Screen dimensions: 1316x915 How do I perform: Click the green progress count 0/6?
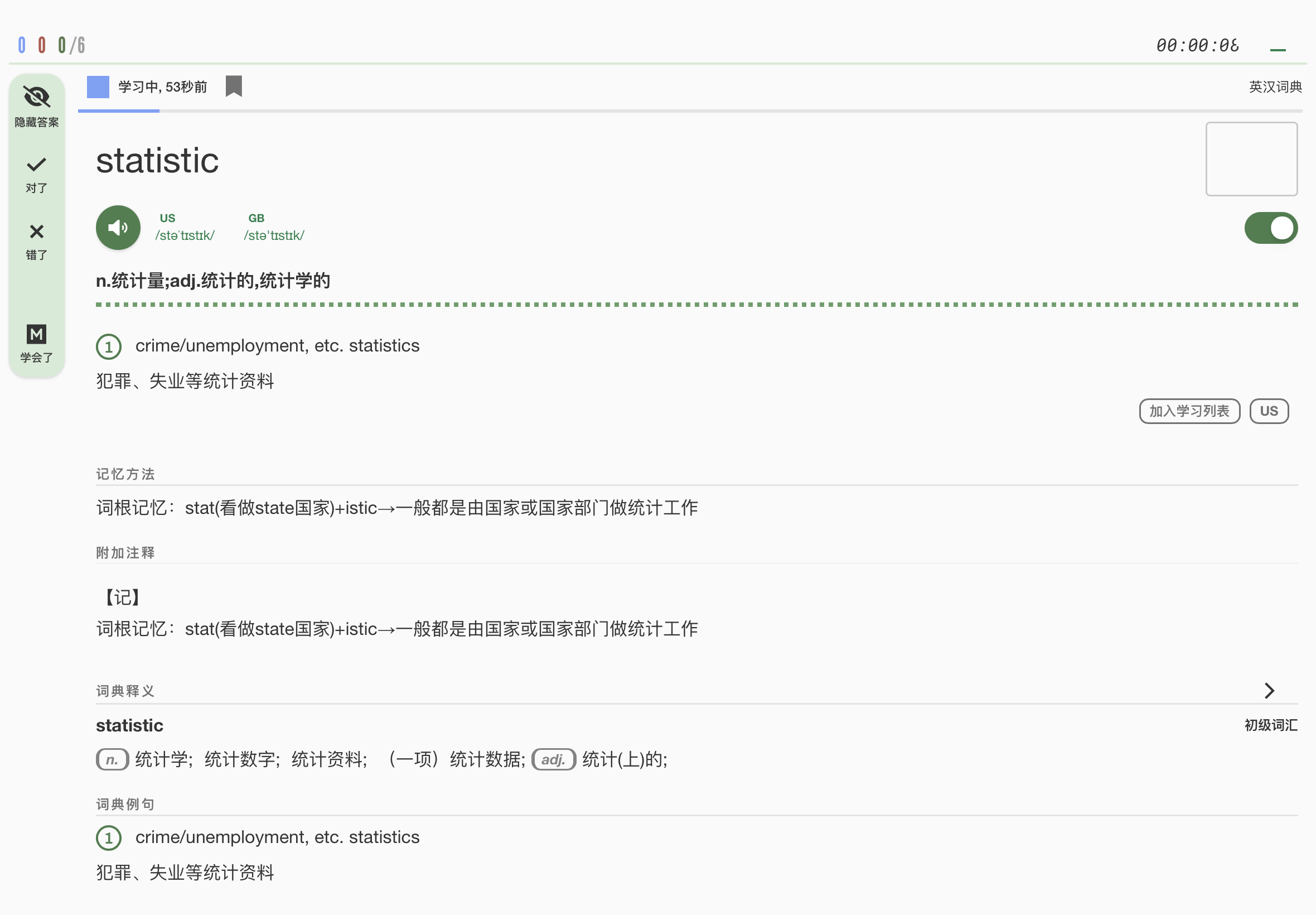pyautogui.click(x=71, y=45)
